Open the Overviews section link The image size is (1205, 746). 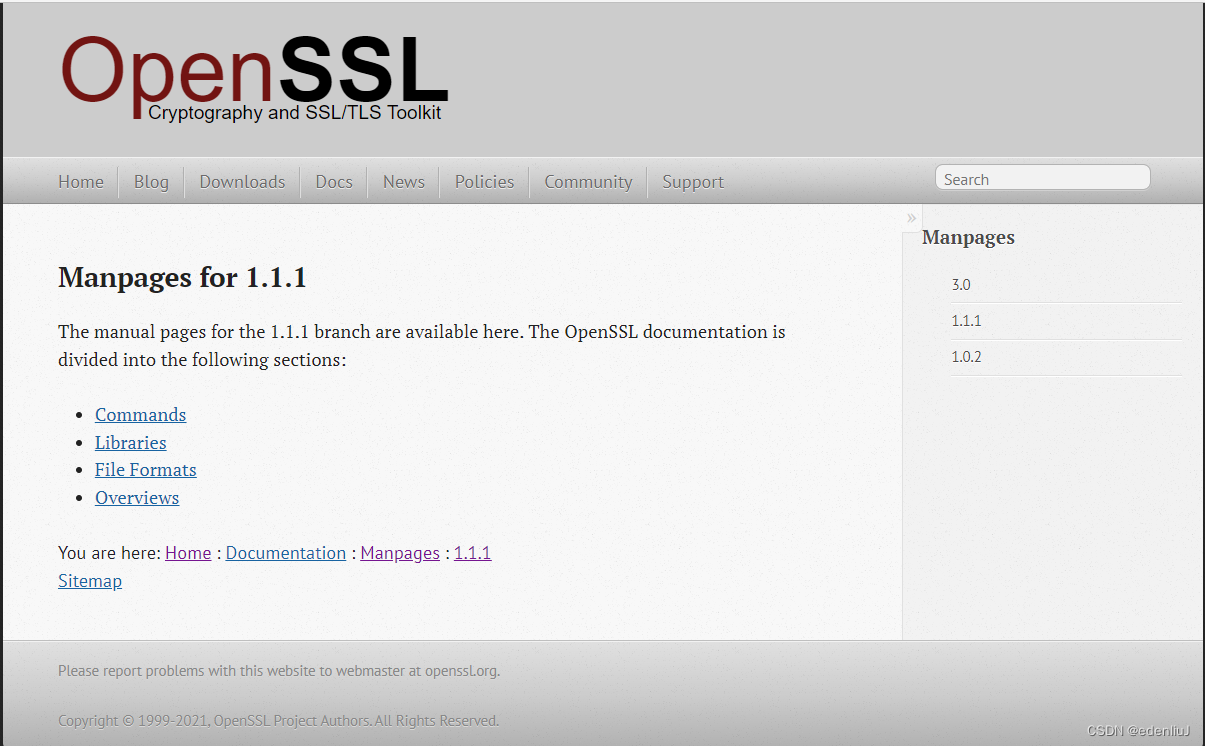coord(137,498)
